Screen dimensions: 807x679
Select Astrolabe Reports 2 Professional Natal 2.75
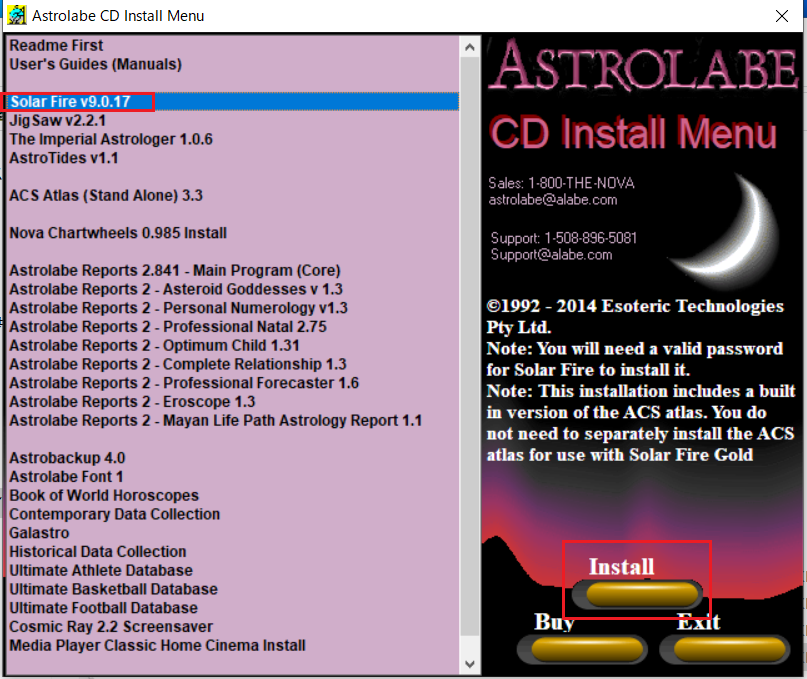[167, 327]
